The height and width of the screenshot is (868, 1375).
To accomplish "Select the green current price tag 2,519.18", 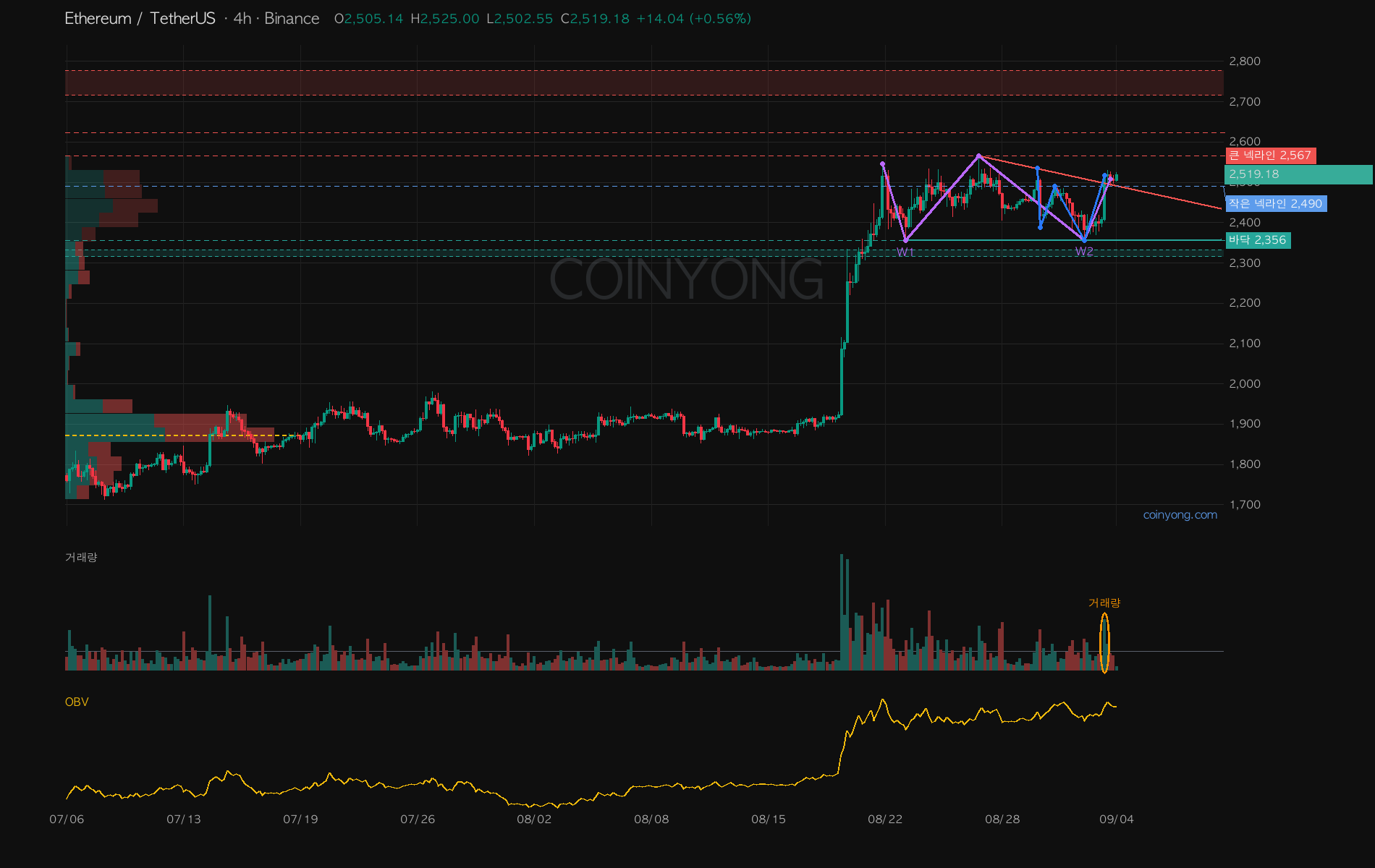I will [1298, 174].
